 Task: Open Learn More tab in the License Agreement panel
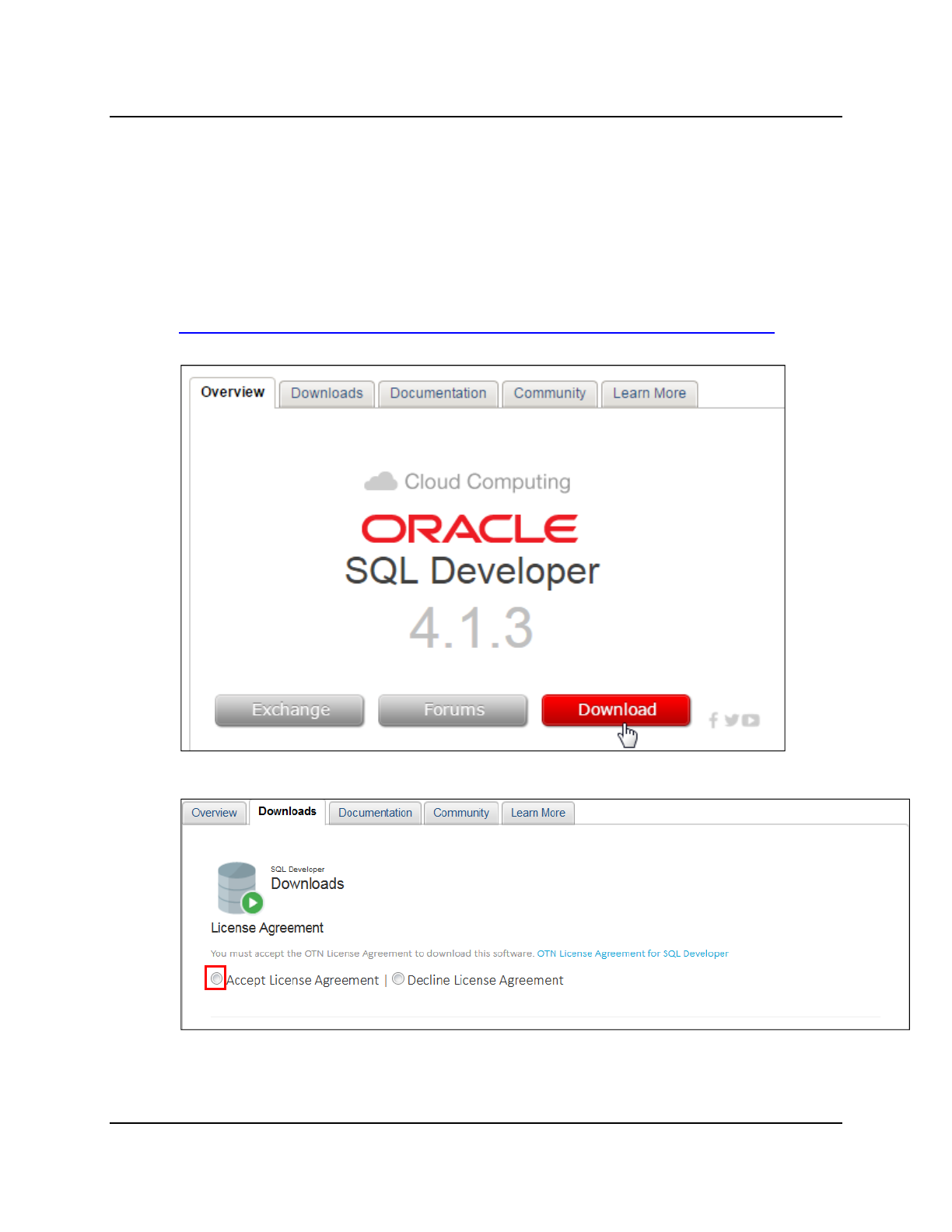click(538, 813)
